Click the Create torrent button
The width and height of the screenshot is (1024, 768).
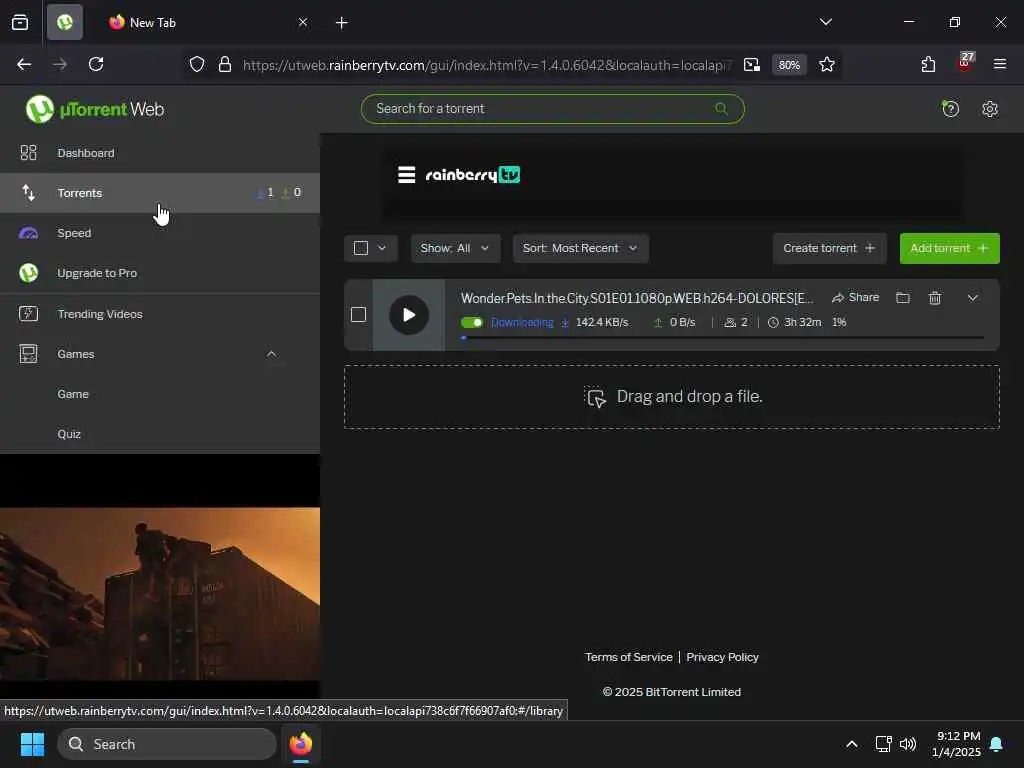point(829,248)
